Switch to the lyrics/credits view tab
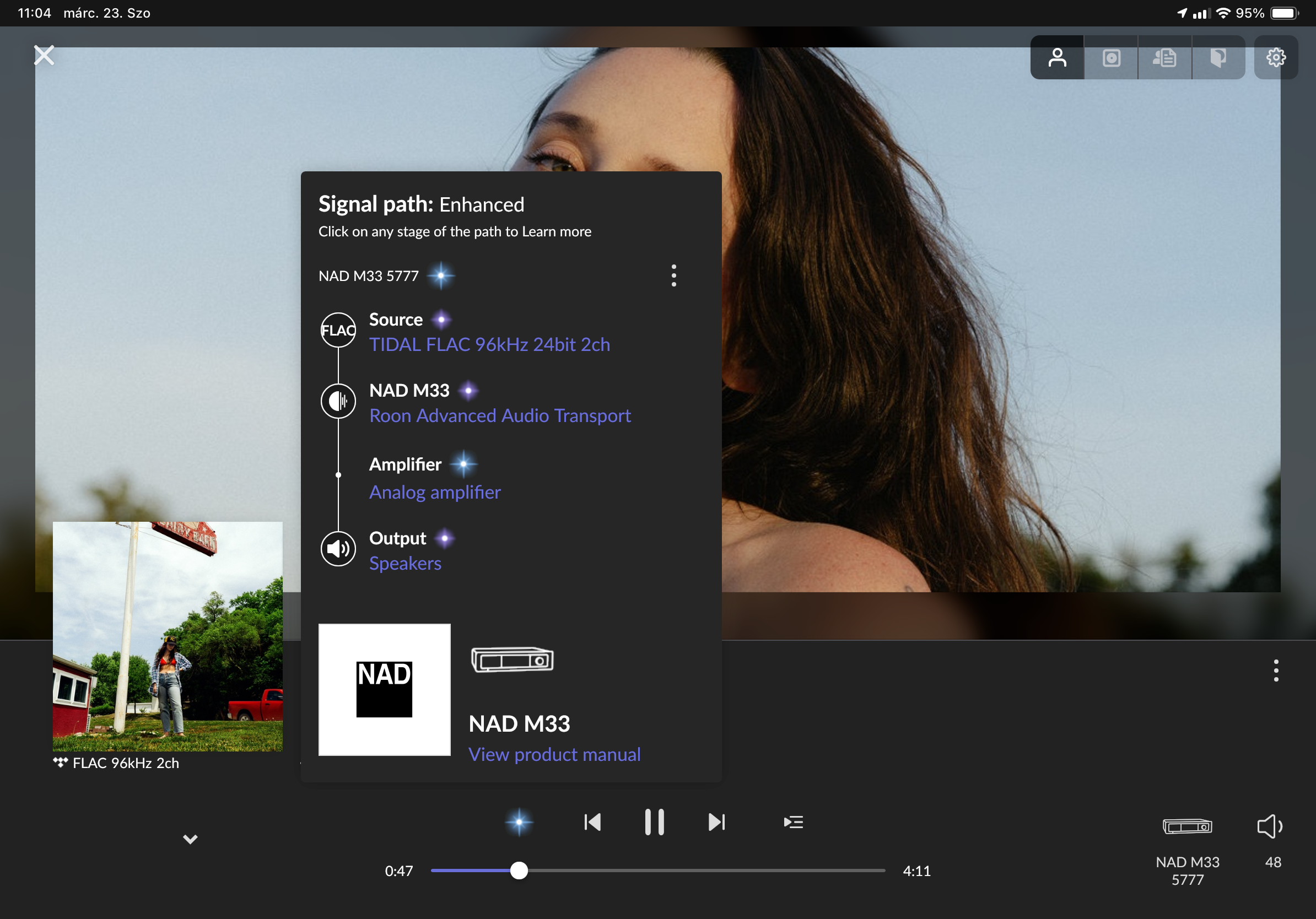Viewport: 1316px width, 919px height. tap(1164, 57)
